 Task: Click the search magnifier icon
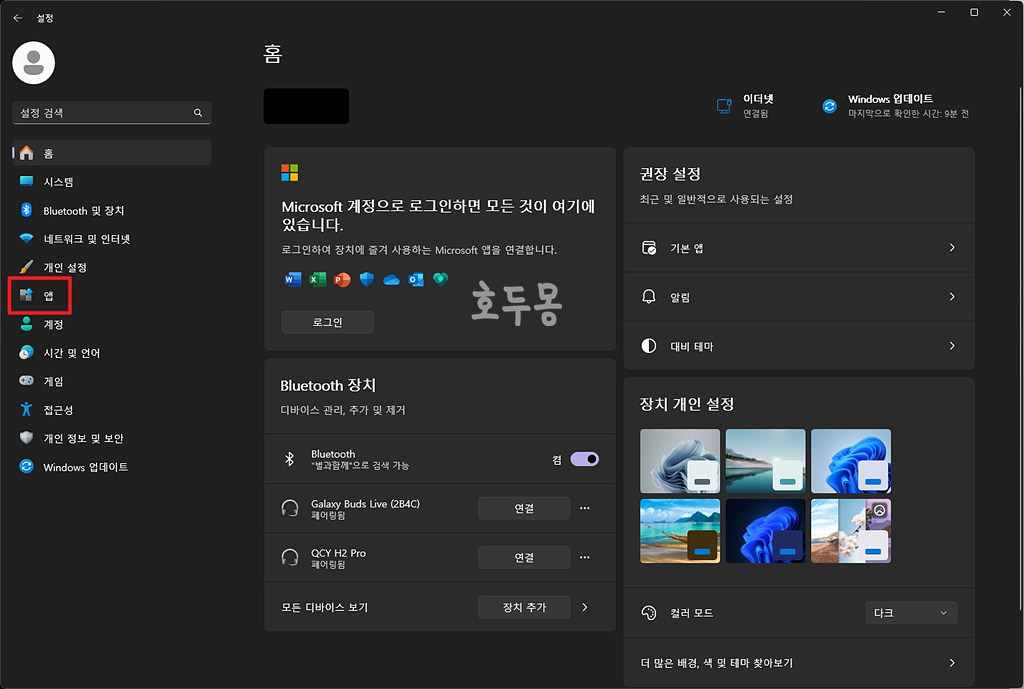pyautogui.click(x=198, y=113)
